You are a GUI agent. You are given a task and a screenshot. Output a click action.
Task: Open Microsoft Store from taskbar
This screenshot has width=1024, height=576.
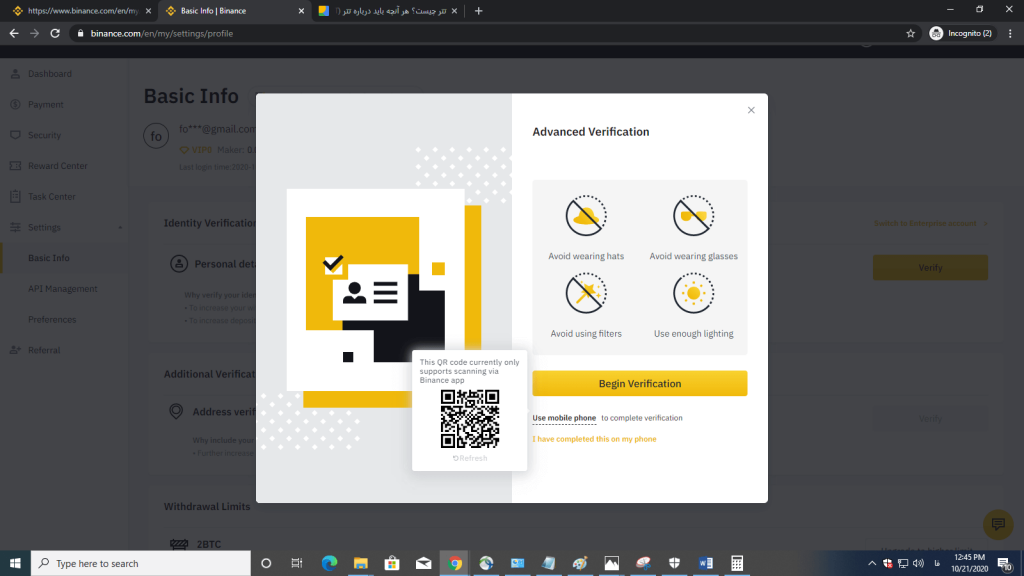[392, 563]
